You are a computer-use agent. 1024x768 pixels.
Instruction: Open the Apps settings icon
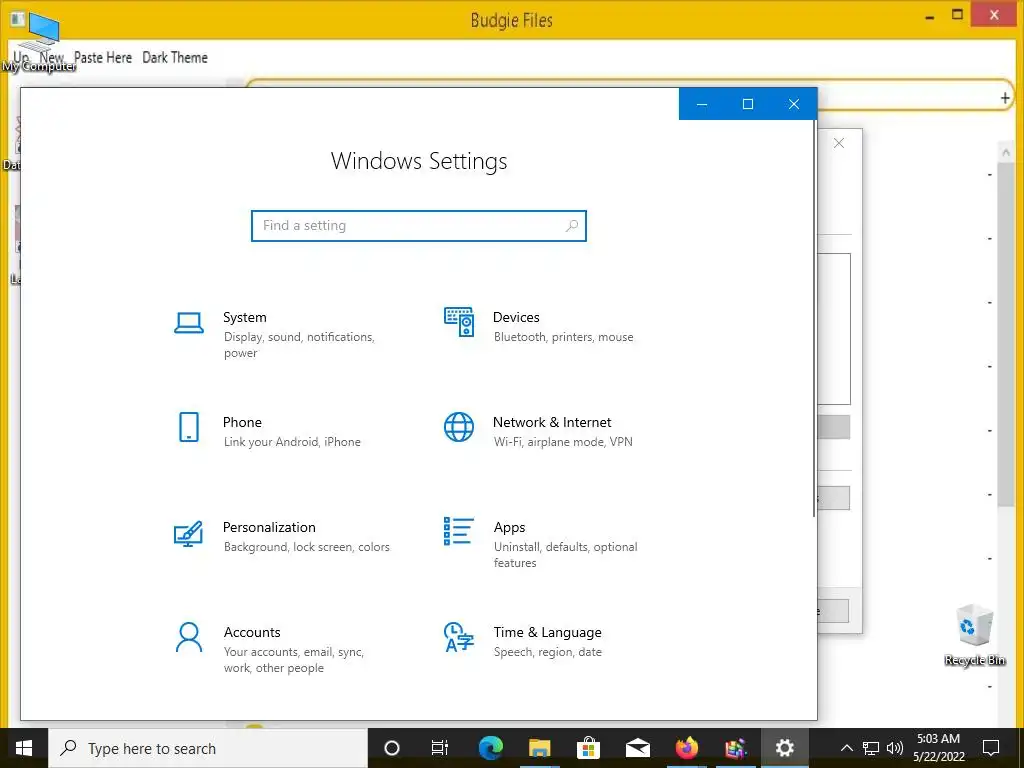coord(458,531)
